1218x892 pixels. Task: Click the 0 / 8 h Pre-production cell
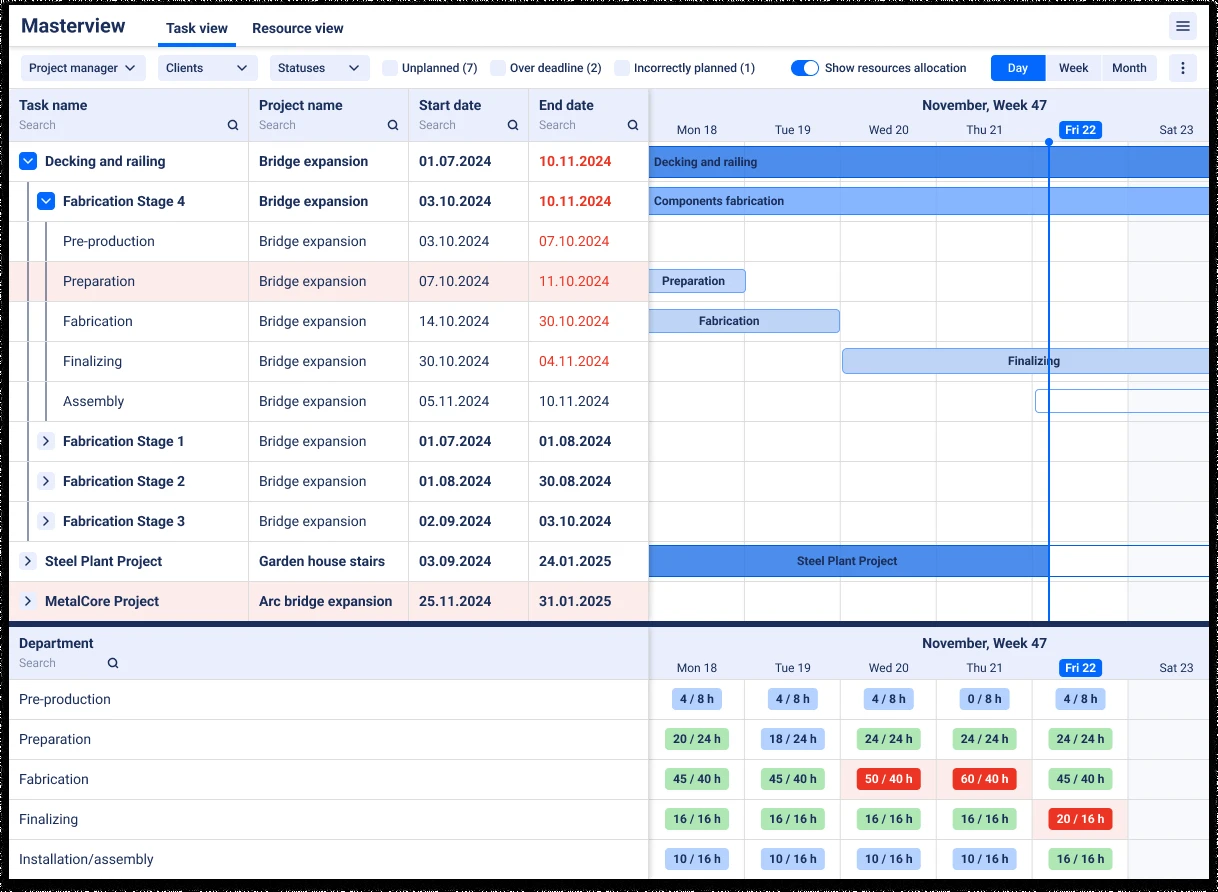click(984, 699)
